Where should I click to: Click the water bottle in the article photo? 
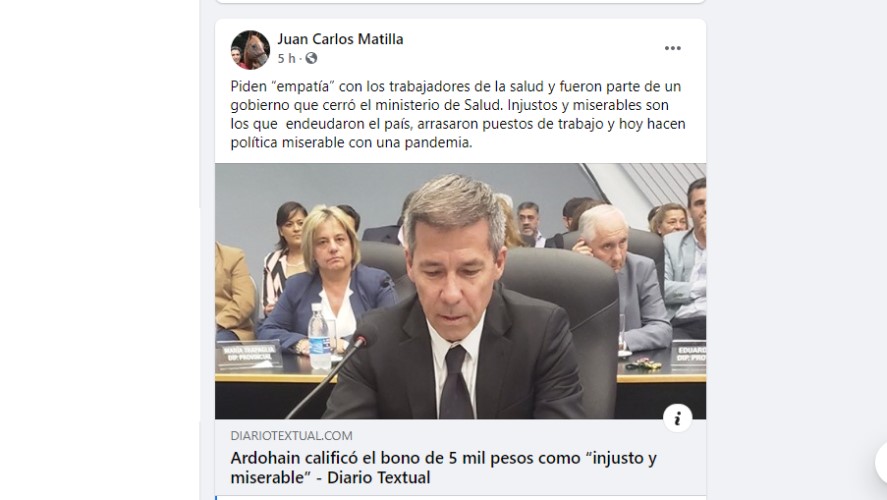point(319,336)
